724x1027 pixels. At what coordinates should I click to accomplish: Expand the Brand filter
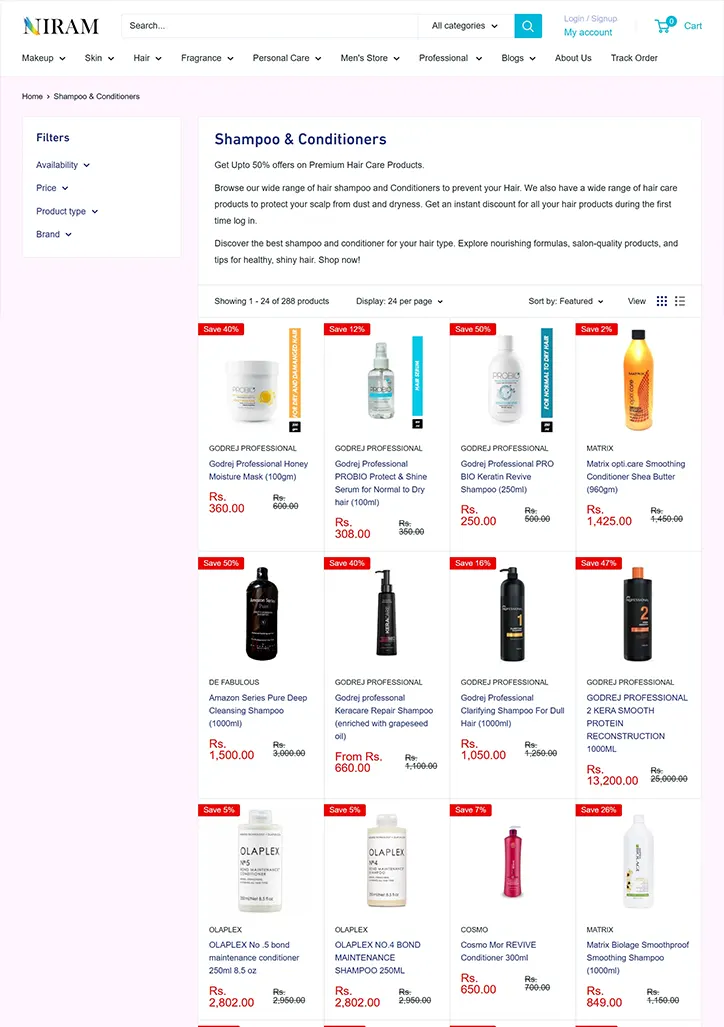[x=54, y=234]
